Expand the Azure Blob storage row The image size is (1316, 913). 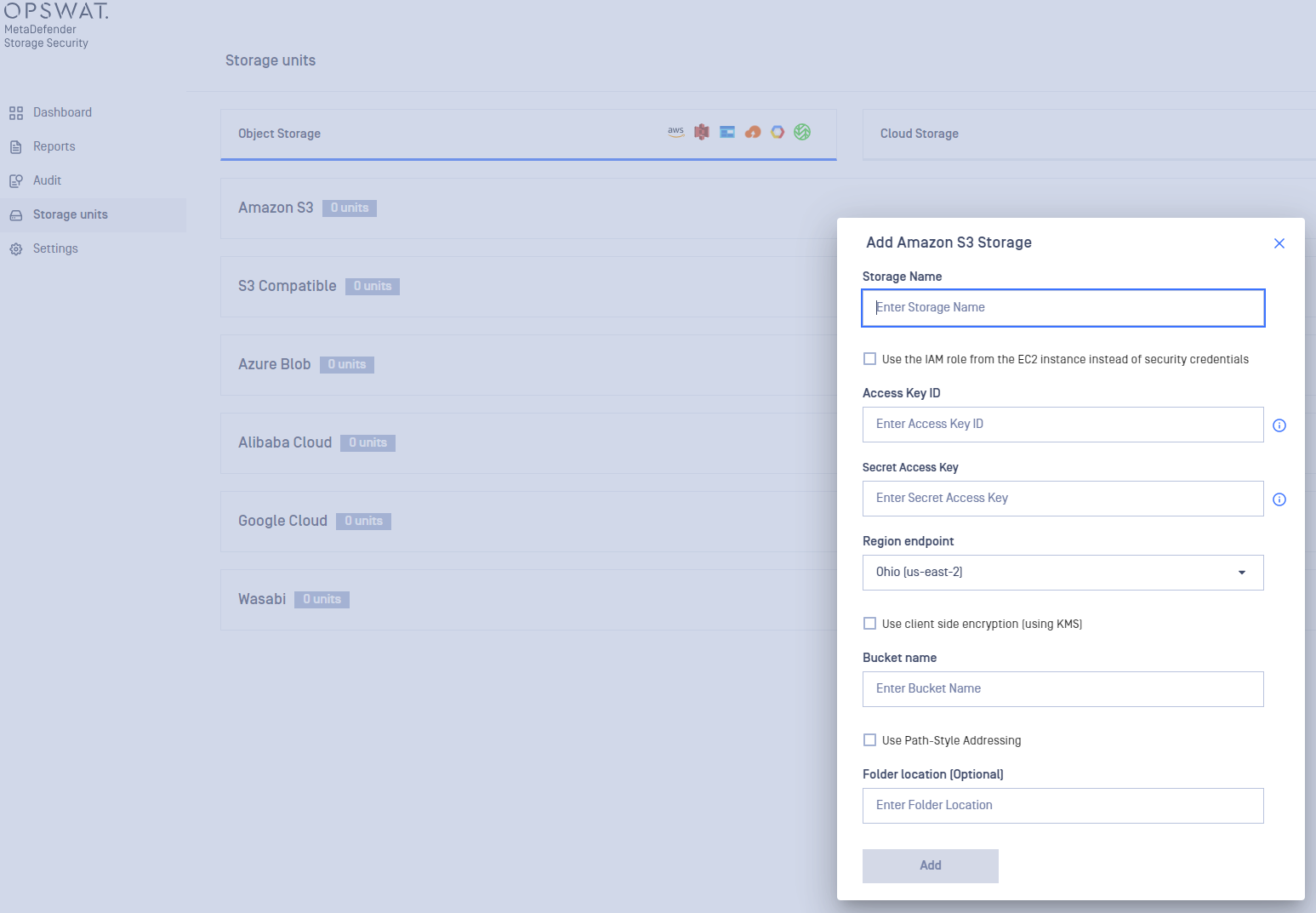528,365
